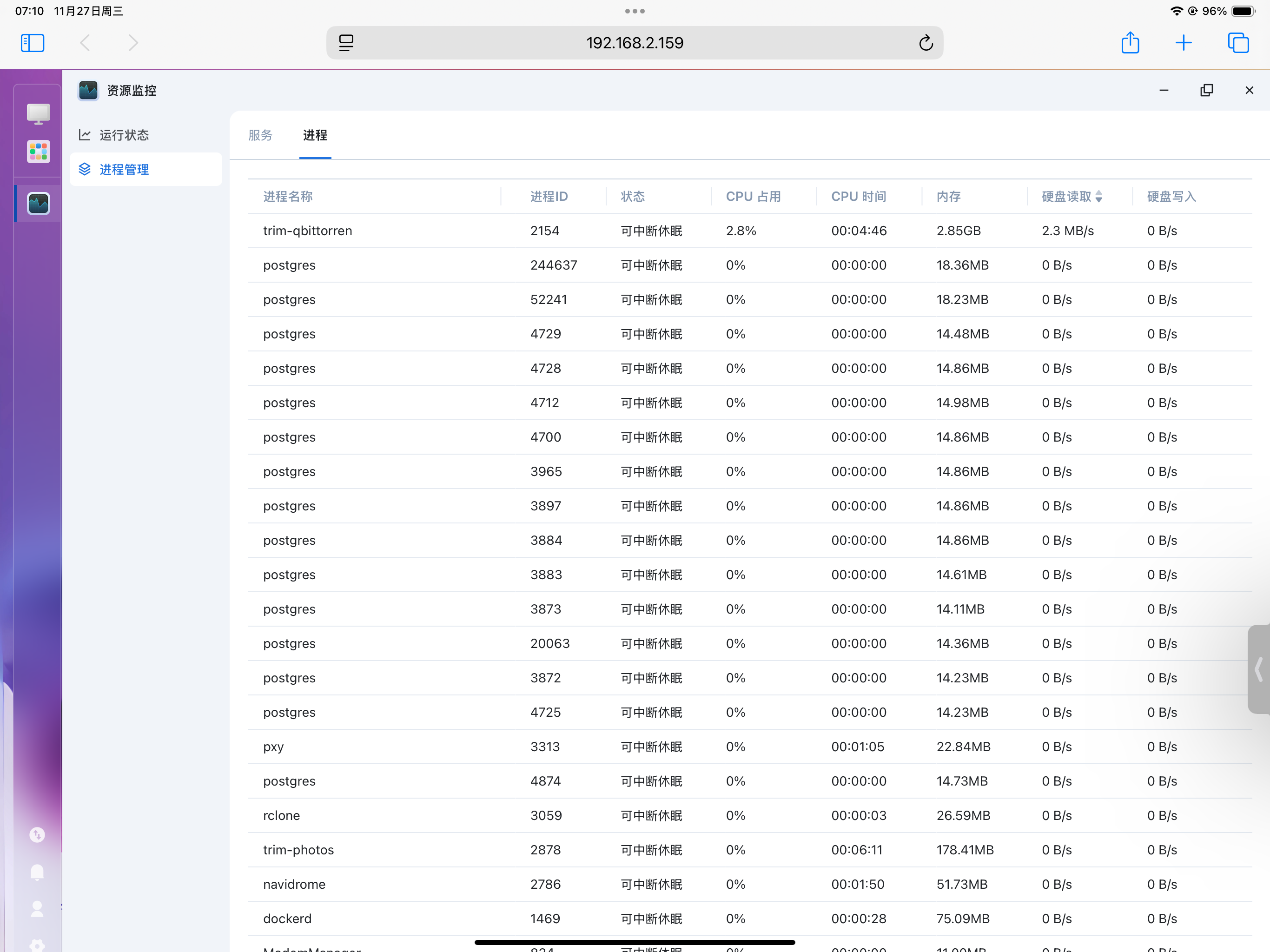
Task: Click process ID 4728
Action: (x=545, y=369)
